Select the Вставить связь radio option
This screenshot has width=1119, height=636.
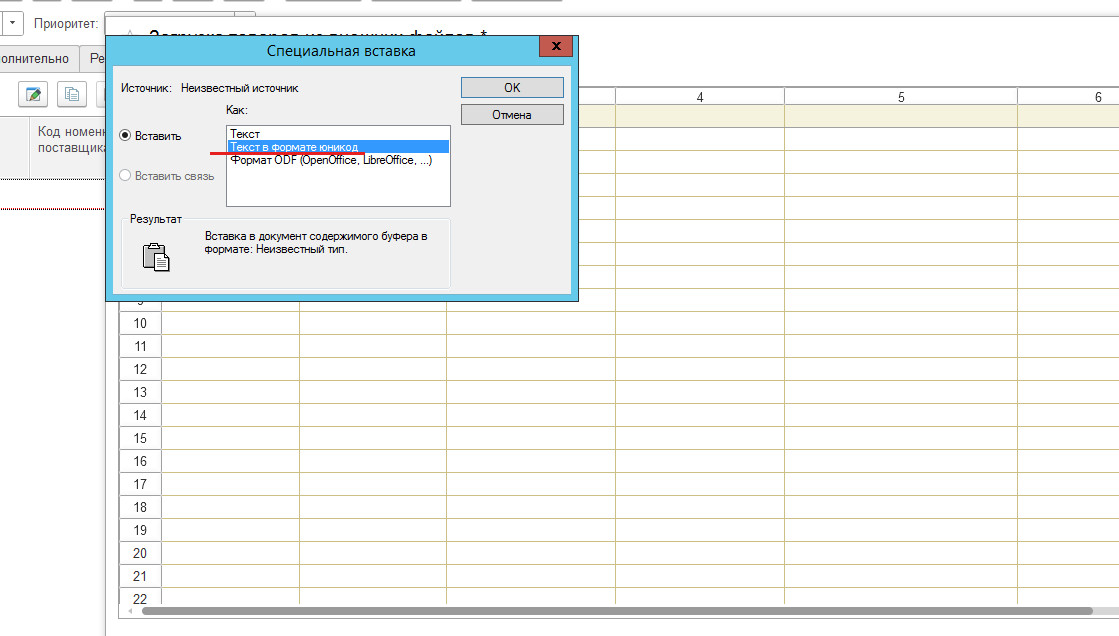click(125, 176)
